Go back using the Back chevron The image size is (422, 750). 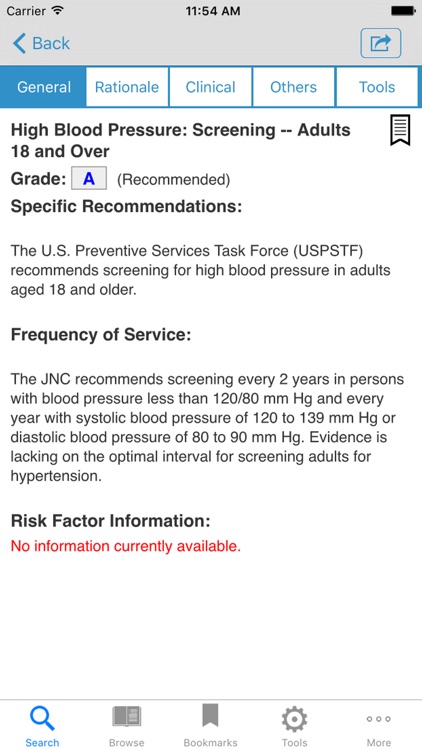[20, 43]
